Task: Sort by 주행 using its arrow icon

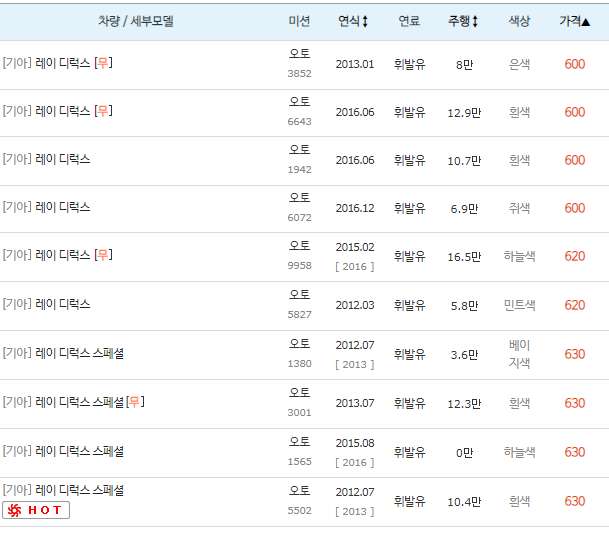Action: (475, 21)
